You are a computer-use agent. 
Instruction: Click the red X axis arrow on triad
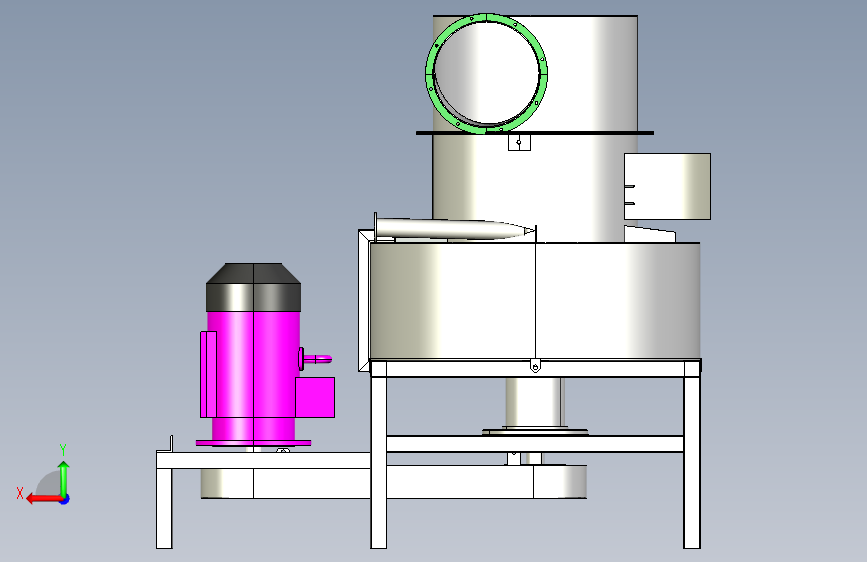pyautogui.click(x=44, y=499)
